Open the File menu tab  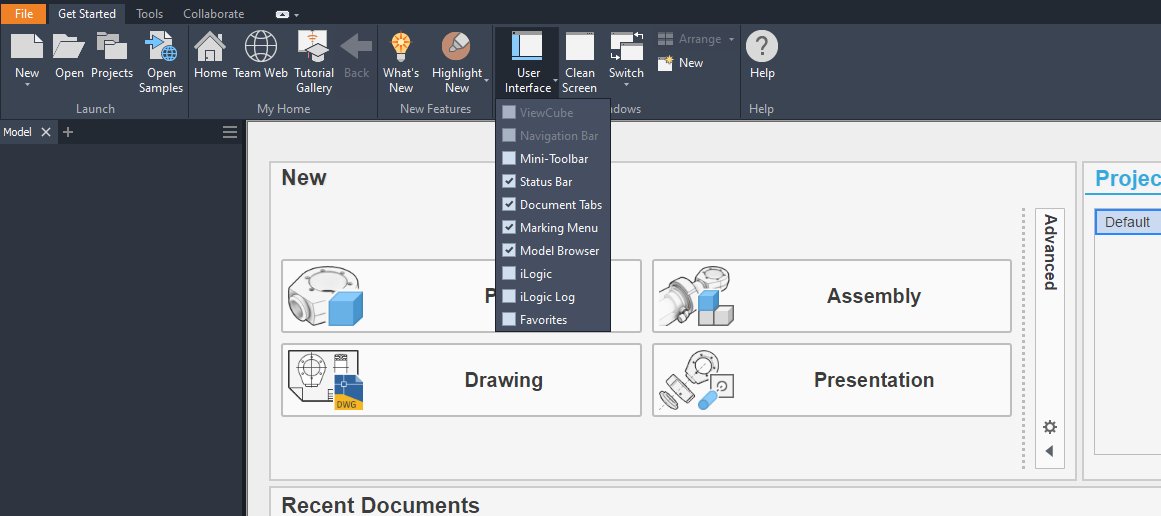tap(24, 13)
